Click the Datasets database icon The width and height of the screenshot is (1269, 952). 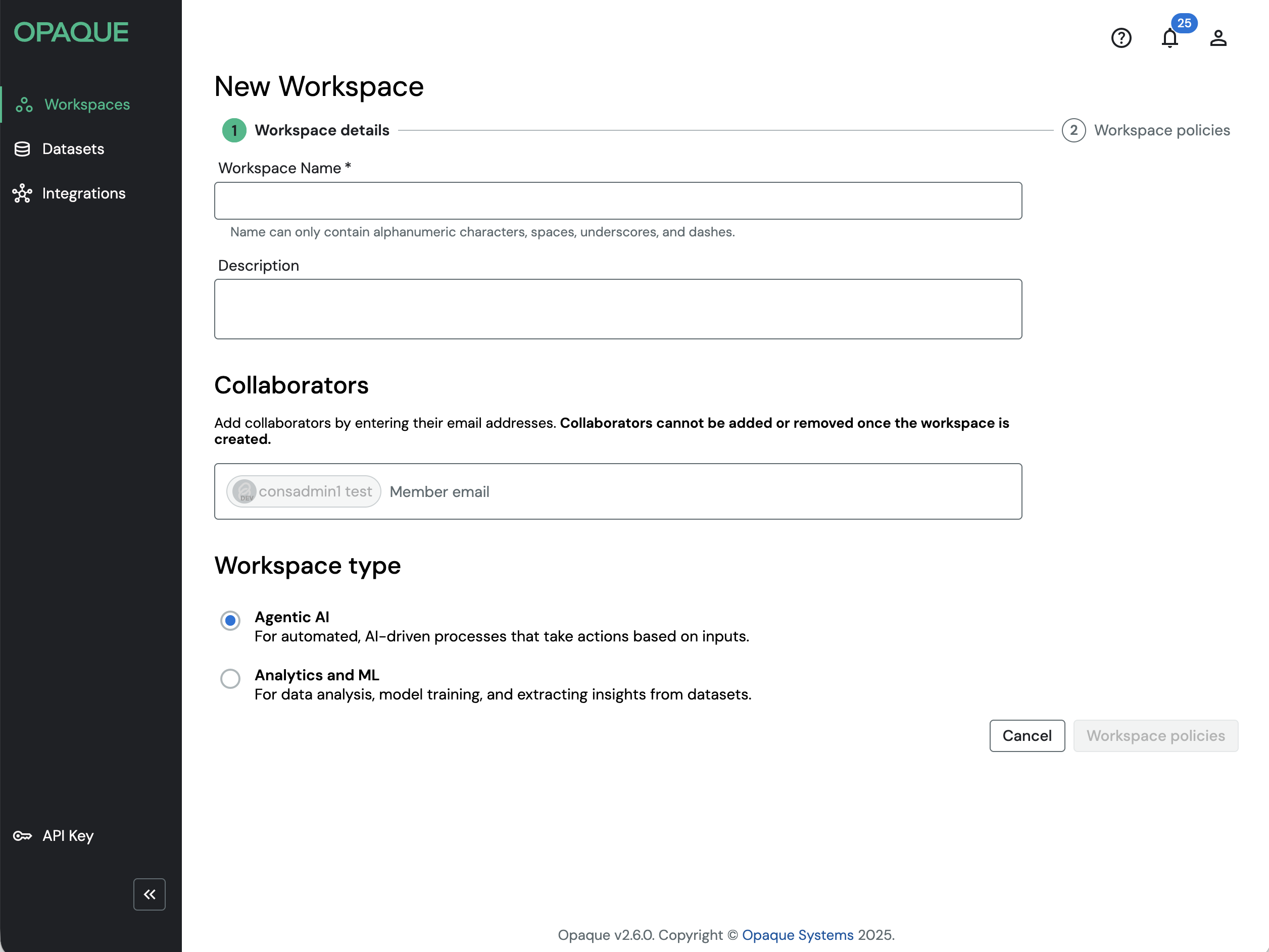pos(22,149)
